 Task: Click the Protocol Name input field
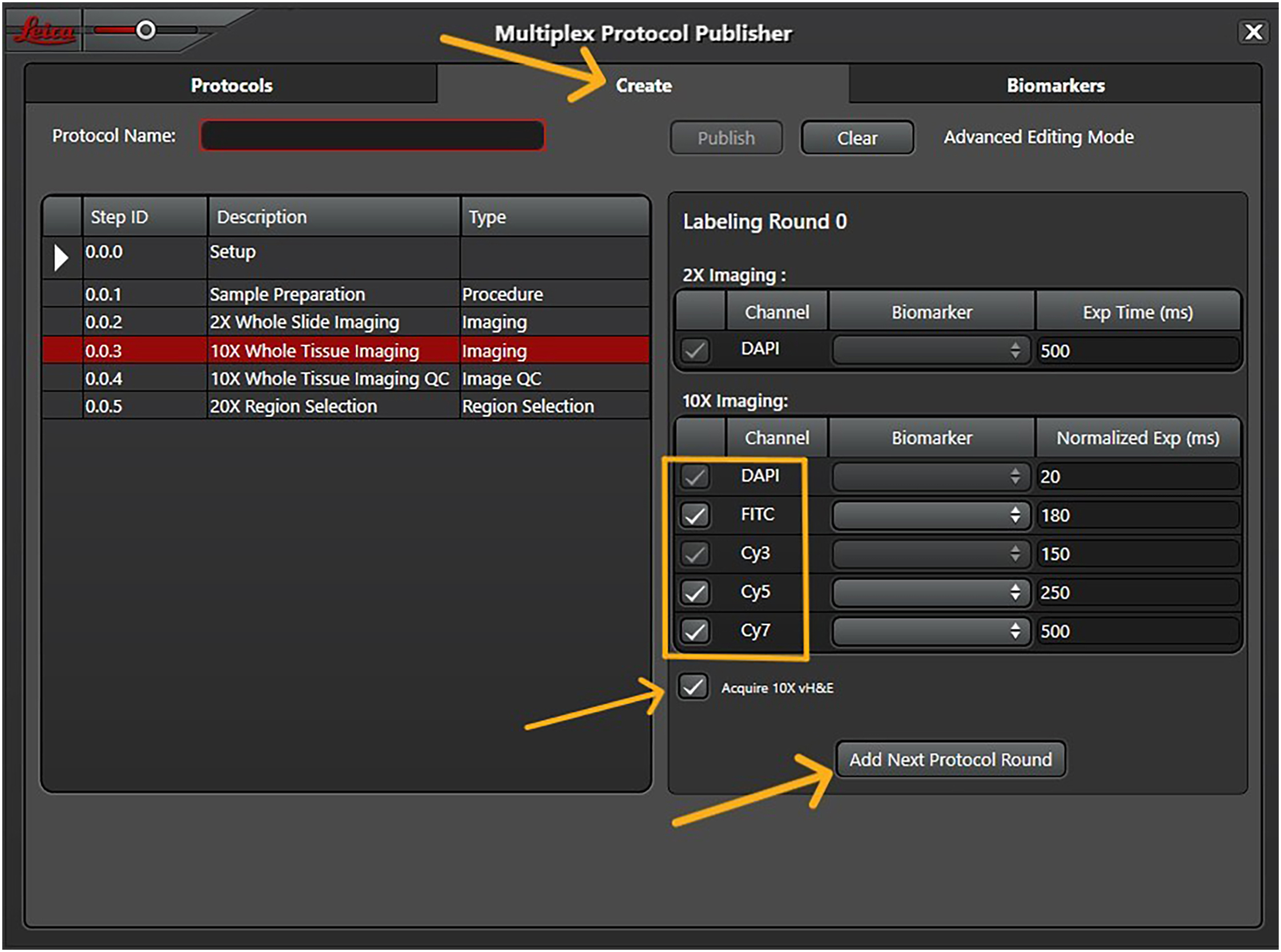click(372, 136)
